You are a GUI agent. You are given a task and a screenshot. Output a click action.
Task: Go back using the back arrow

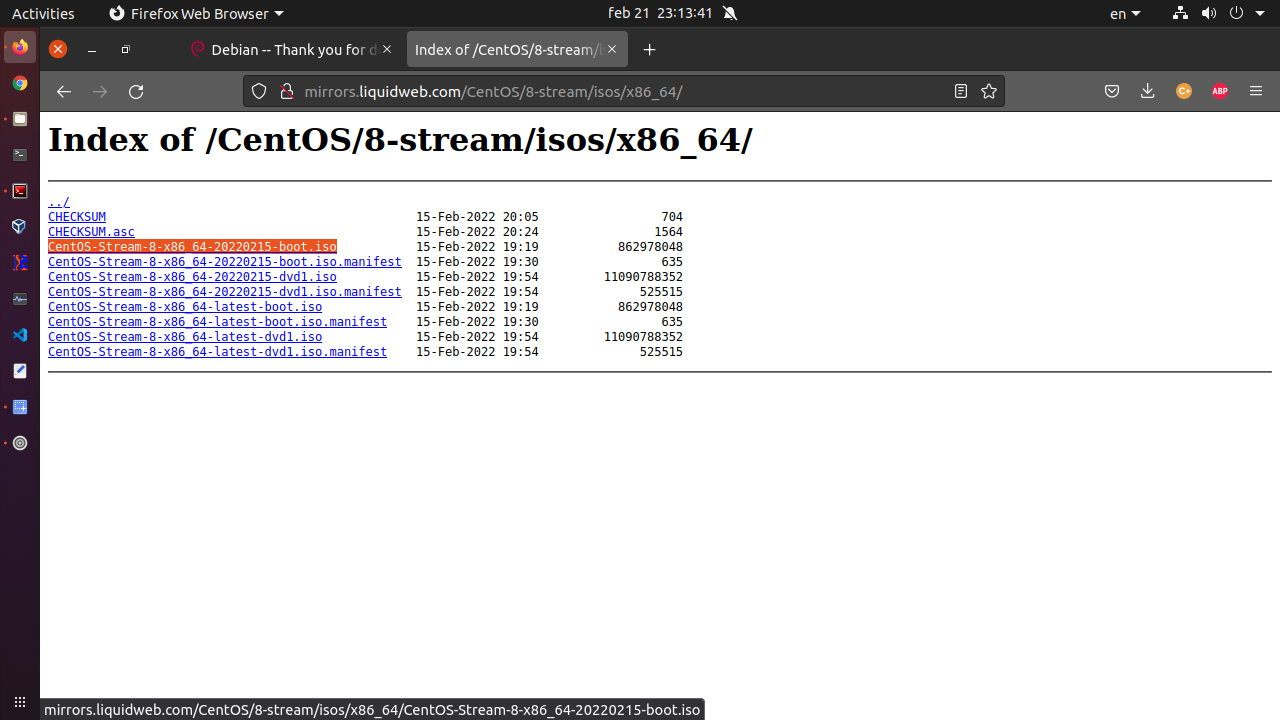(64, 91)
